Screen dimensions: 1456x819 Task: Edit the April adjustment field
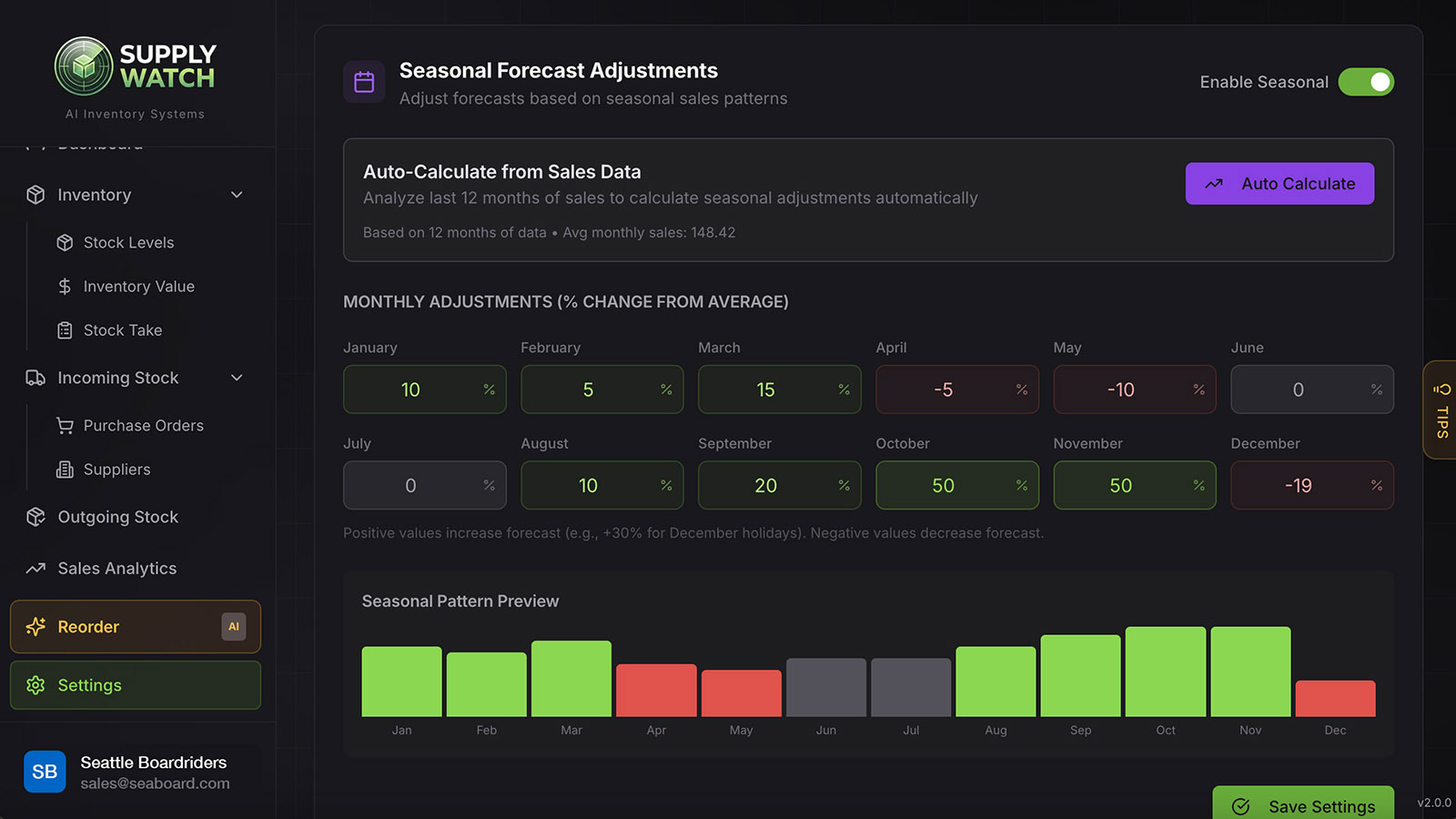coord(957,389)
